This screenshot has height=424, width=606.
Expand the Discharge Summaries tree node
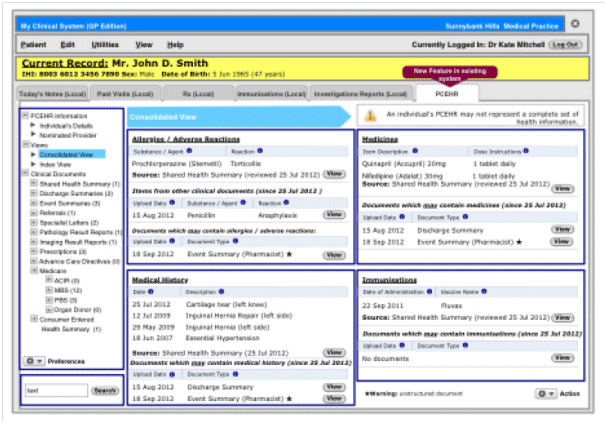pos(35,191)
